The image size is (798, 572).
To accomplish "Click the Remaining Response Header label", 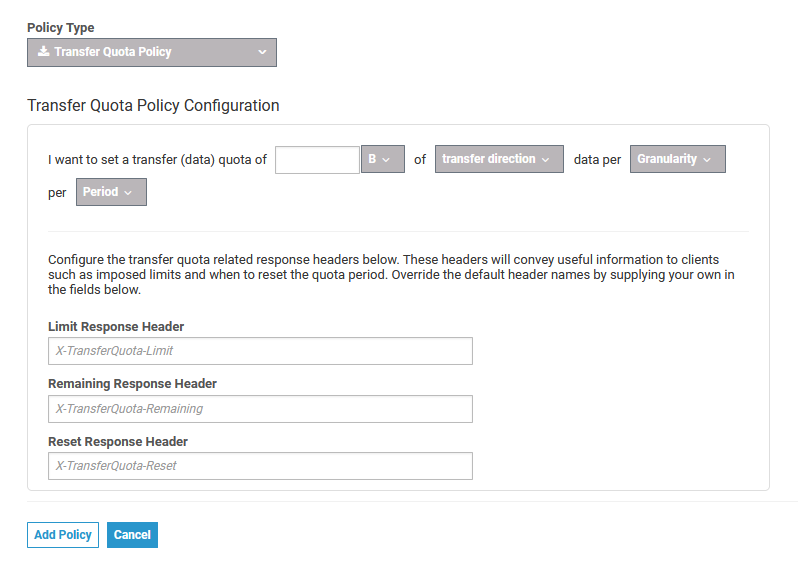I will click(132, 384).
